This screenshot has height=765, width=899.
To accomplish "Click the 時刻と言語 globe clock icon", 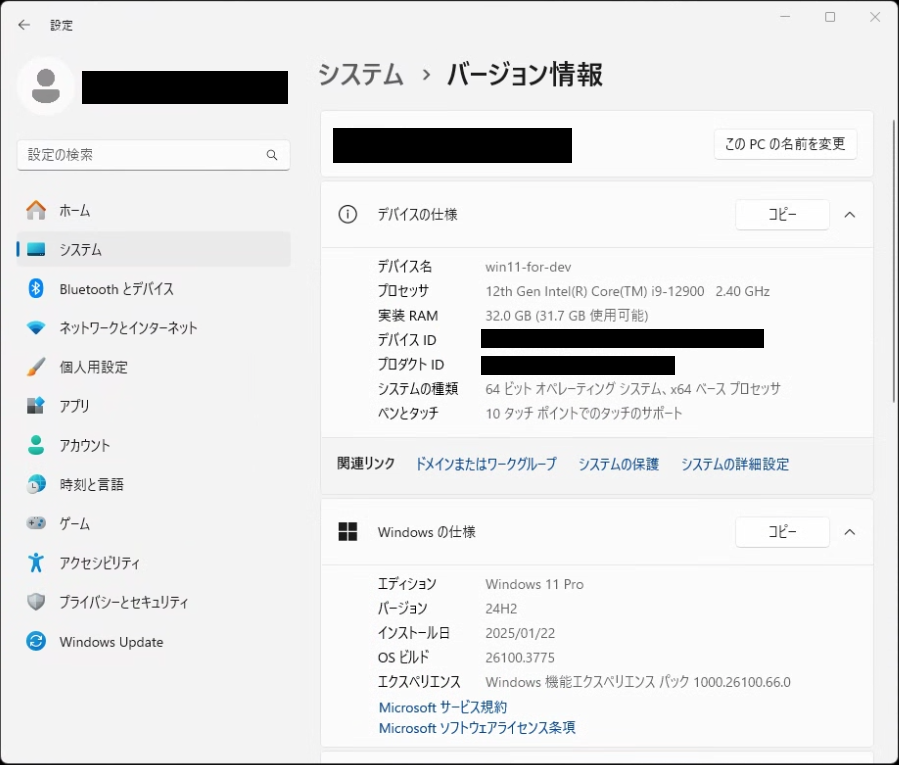I will click(36, 485).
